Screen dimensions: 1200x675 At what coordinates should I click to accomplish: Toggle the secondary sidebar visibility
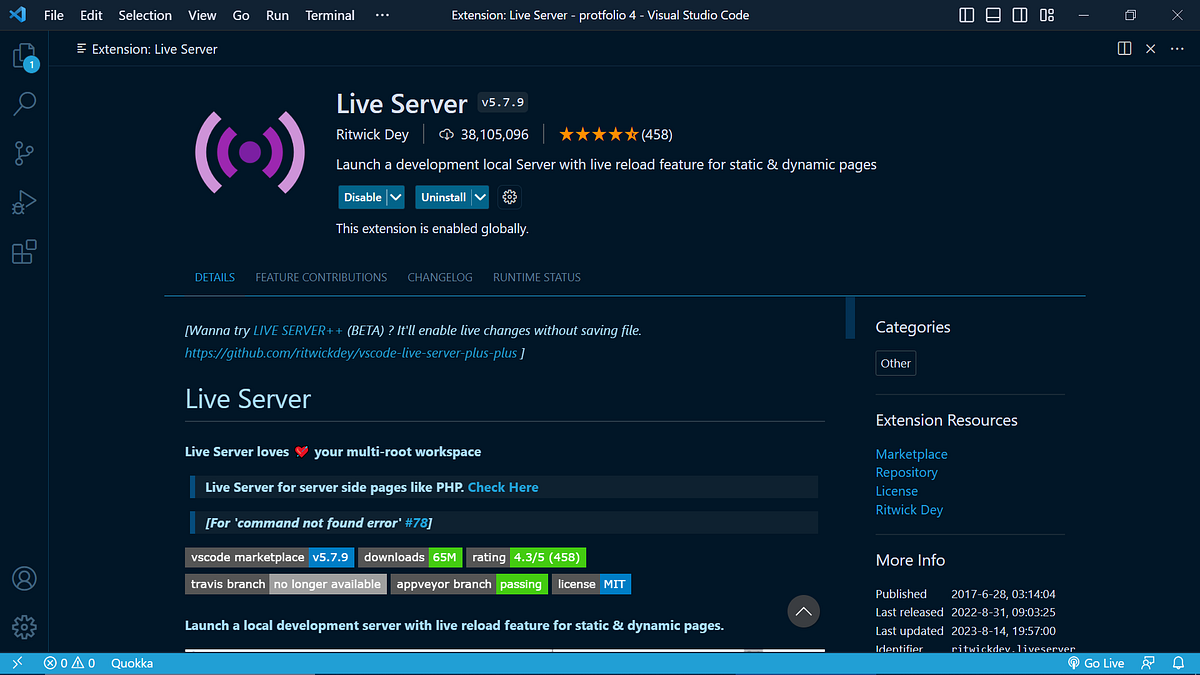1021,15
